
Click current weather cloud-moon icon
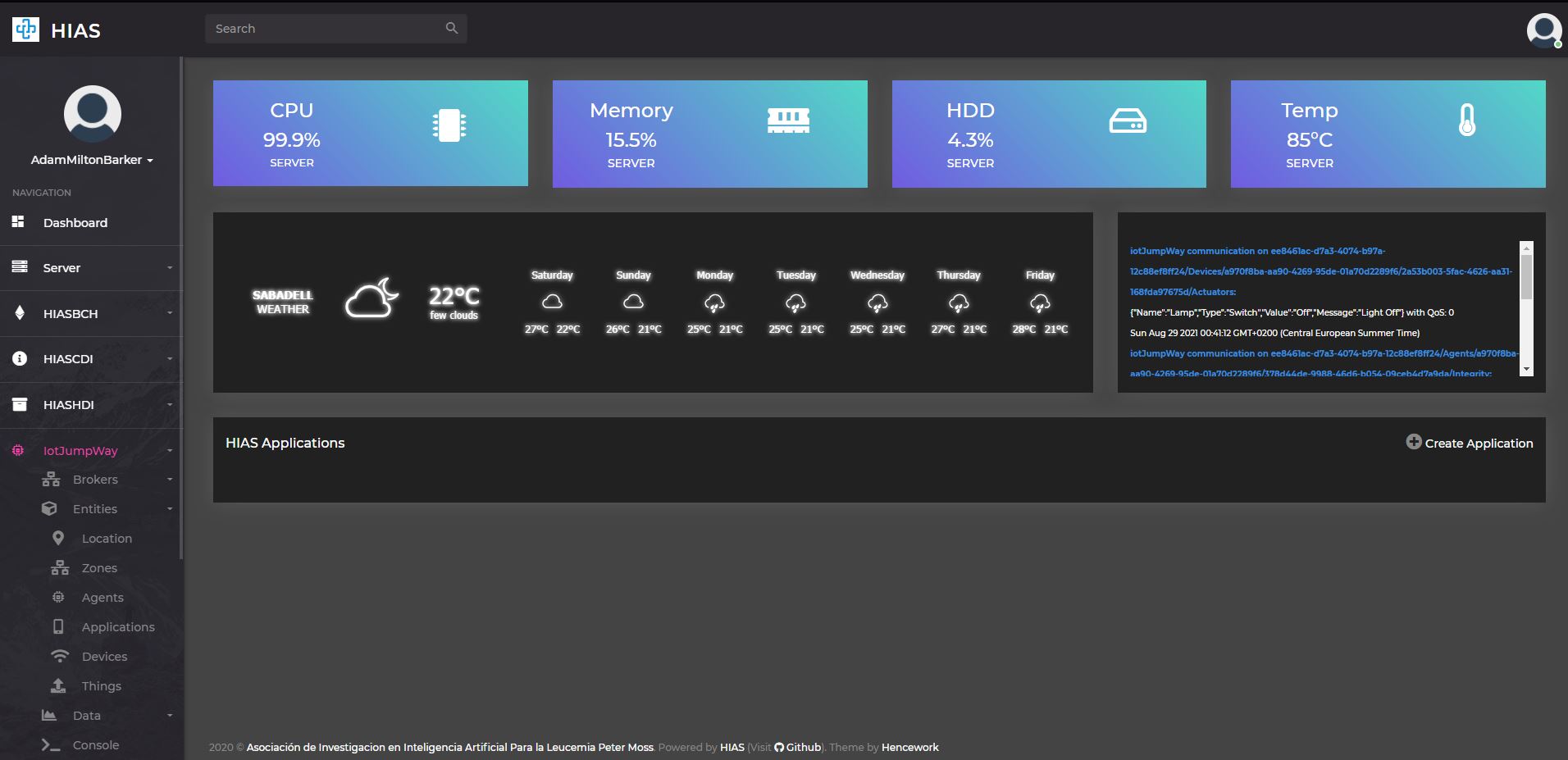click(372, 298)
